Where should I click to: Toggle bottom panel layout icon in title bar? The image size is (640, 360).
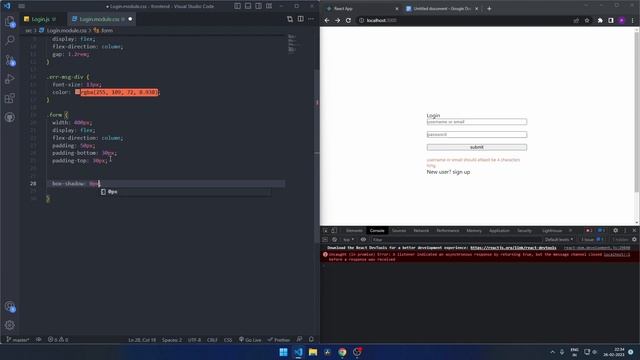pos(248,6)
